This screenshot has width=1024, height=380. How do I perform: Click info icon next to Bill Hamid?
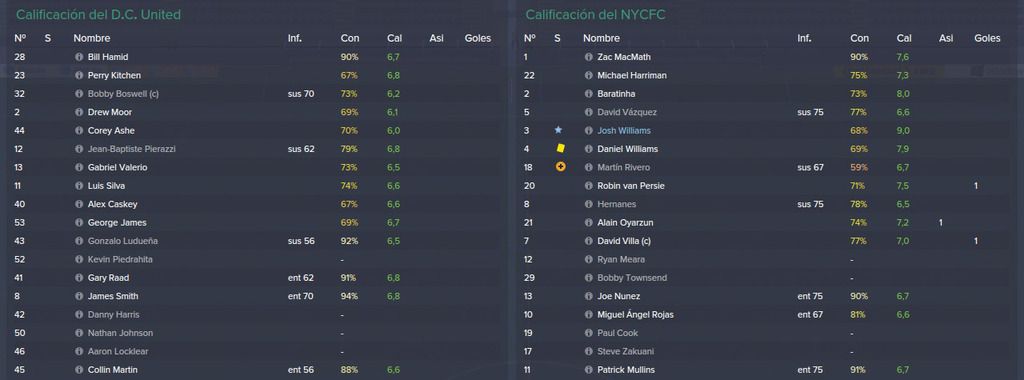pyautogui.click(x=79, y=57)
